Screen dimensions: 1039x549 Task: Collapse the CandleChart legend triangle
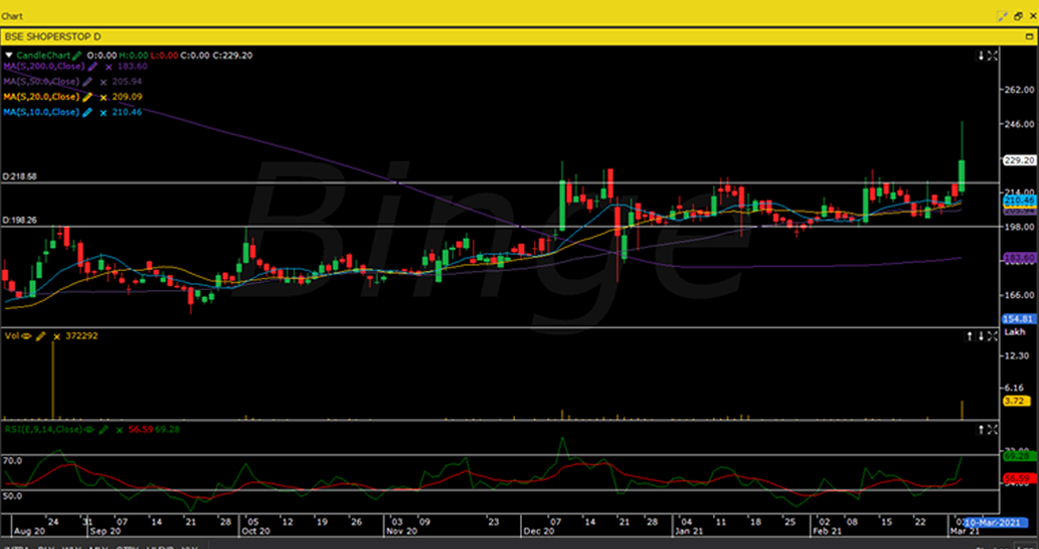[9, 56]
